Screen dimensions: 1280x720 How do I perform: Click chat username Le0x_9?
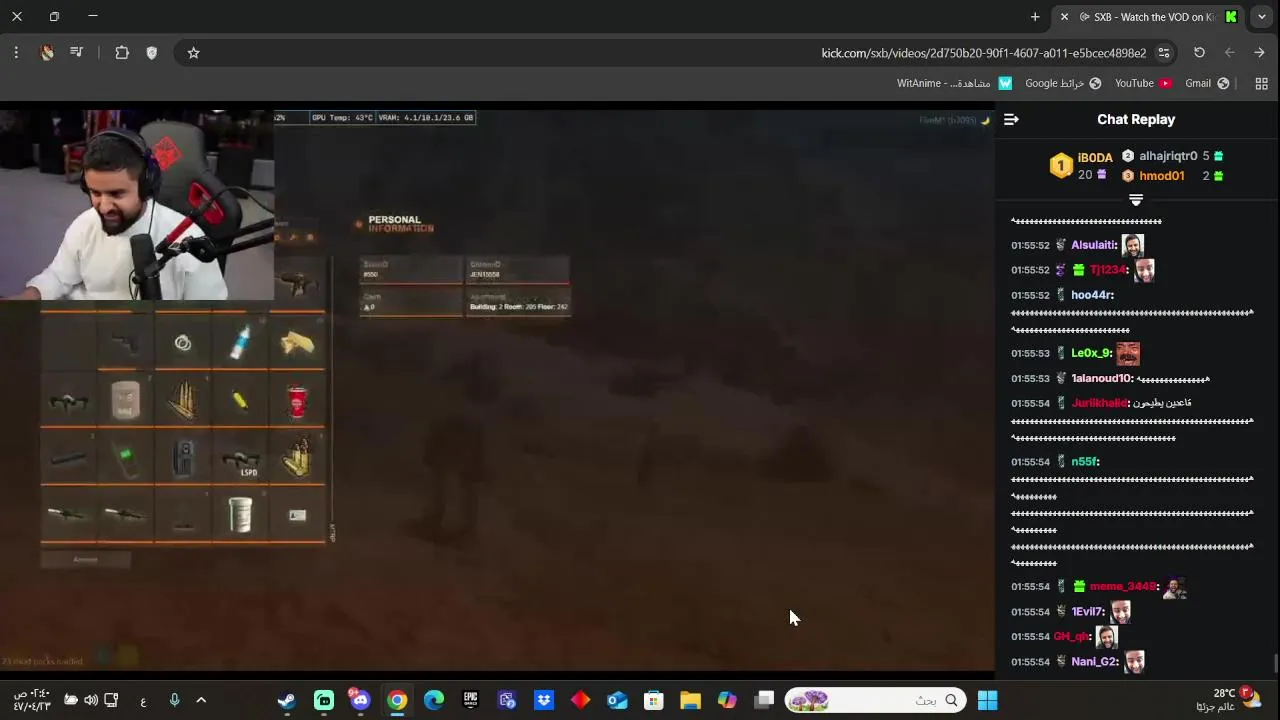click(x=1091, y=353)
